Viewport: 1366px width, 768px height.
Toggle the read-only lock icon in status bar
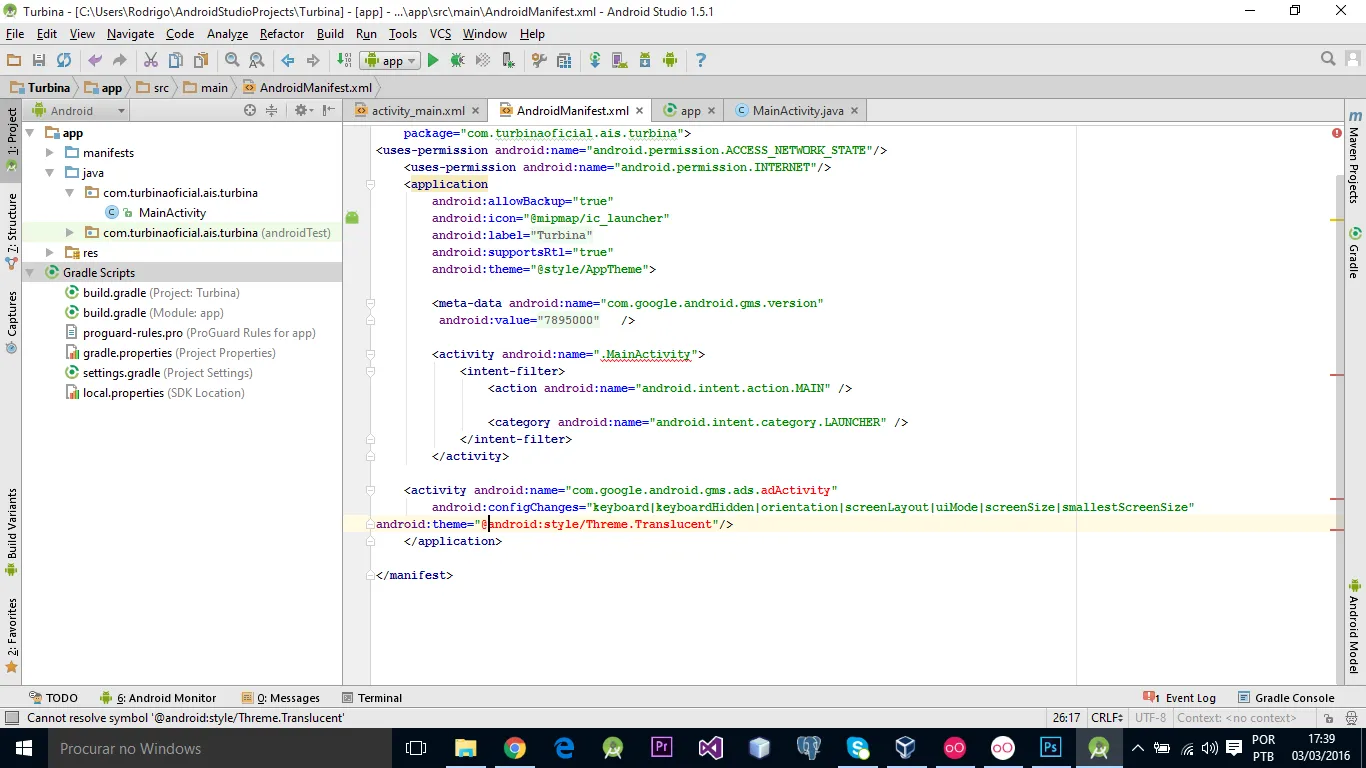[1329, 718]
